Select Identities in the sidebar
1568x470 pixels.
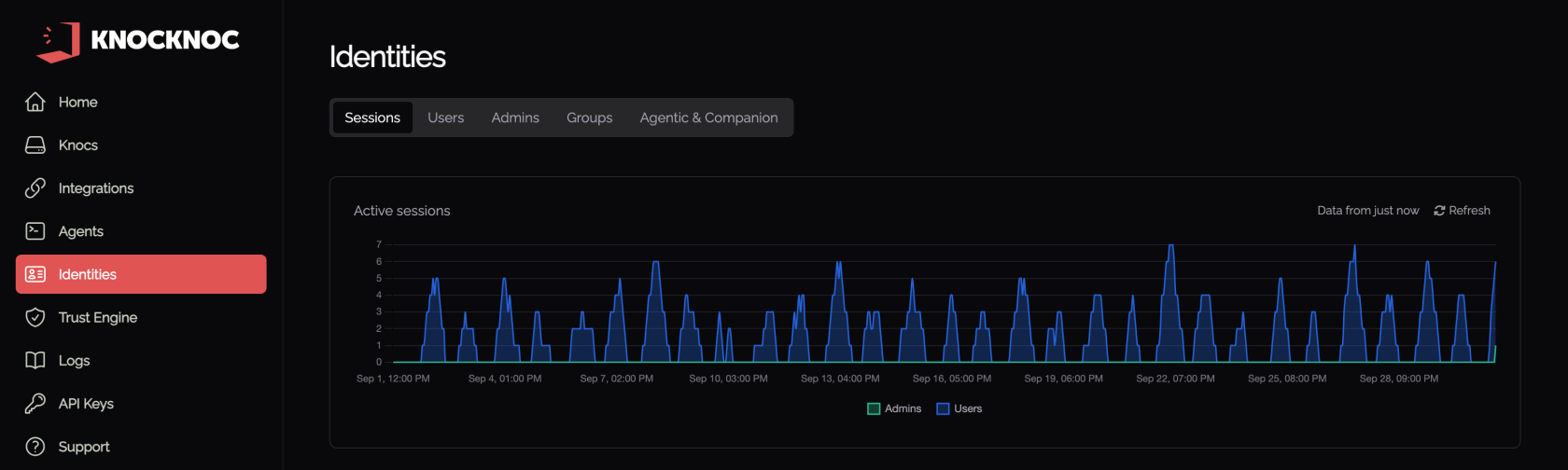(x=141, y=274)
